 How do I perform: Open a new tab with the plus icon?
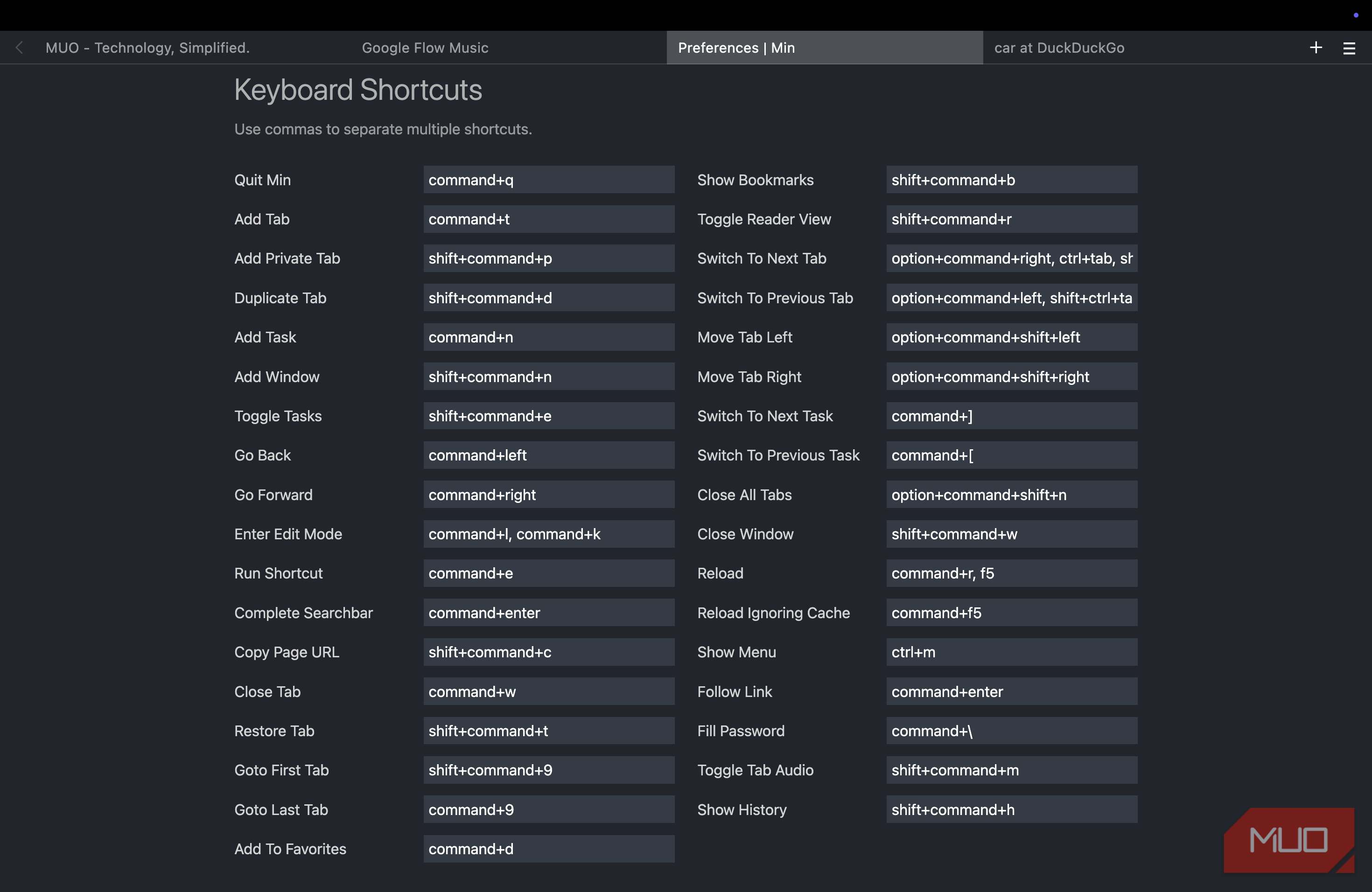pos(1316,48)
